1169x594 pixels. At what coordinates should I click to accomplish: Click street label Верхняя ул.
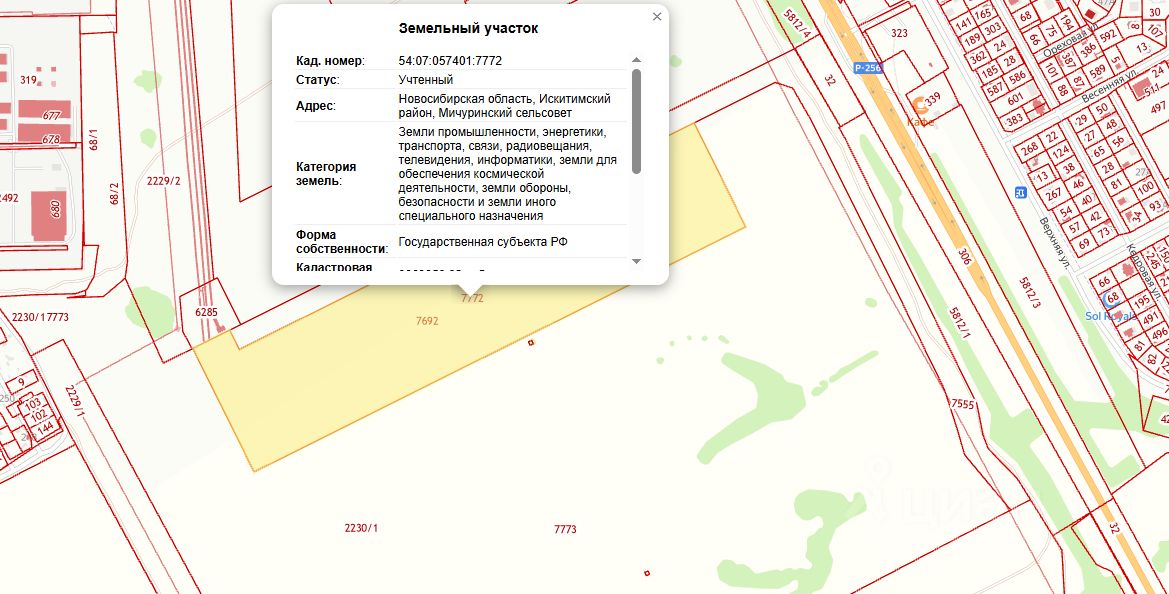pos(1055,242)
